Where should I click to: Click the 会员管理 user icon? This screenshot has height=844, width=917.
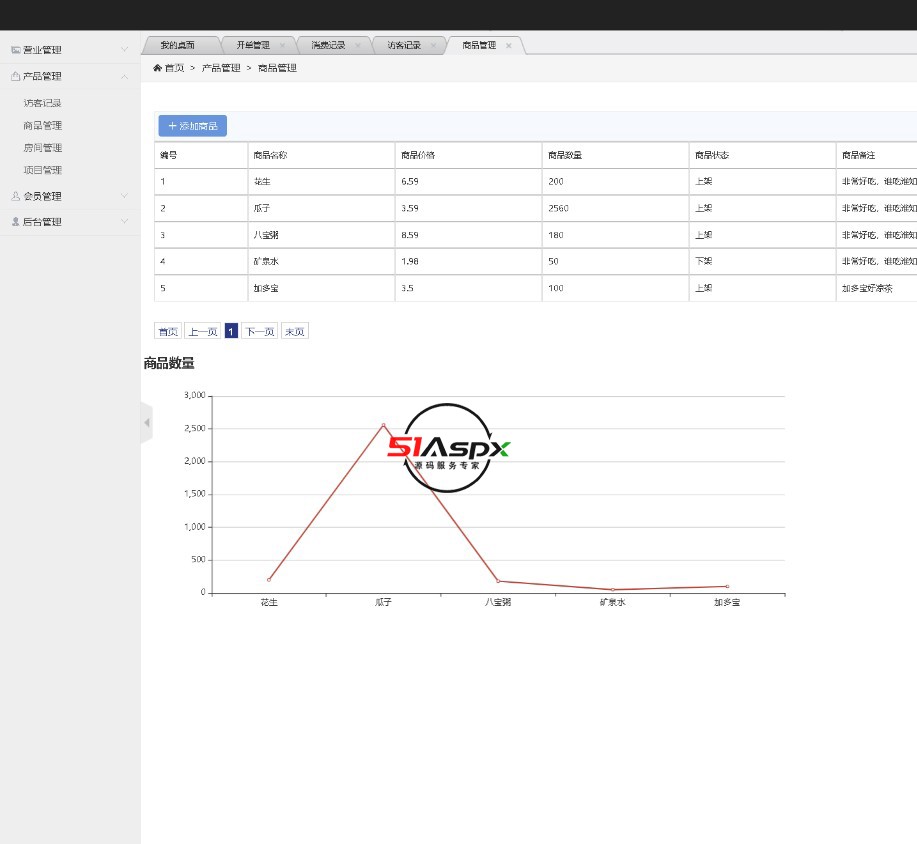pyautogui.click(x=15, y=196)
